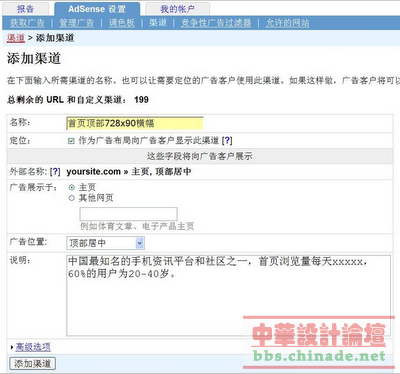The height and width of the screenshot is (374, 400).
Task: Open the 渠道 submenu item
Action: (x=158, y=23)
